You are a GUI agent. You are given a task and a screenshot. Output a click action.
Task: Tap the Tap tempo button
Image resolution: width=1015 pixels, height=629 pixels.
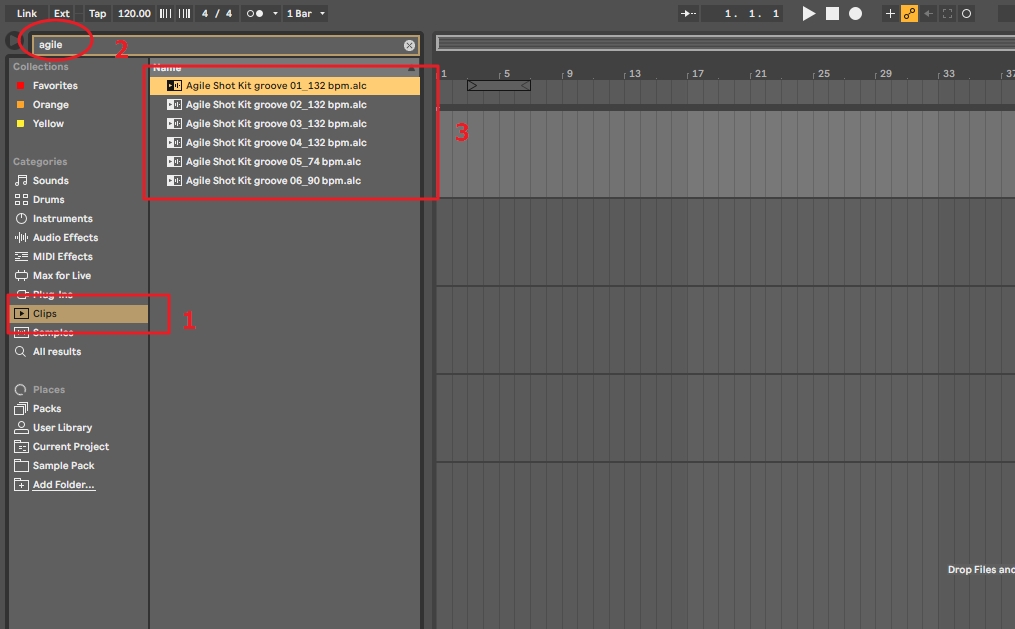(97, 13)
